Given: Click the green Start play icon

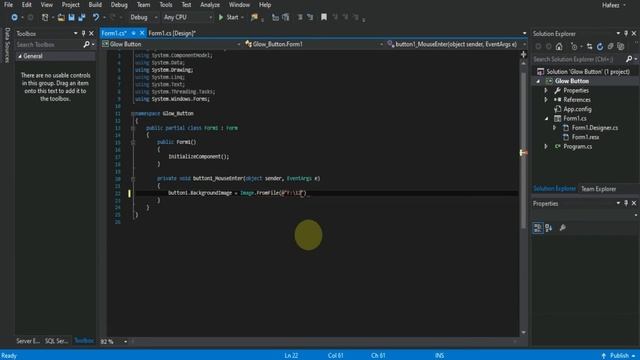Looking at the screenshot, I should point(221,17).
